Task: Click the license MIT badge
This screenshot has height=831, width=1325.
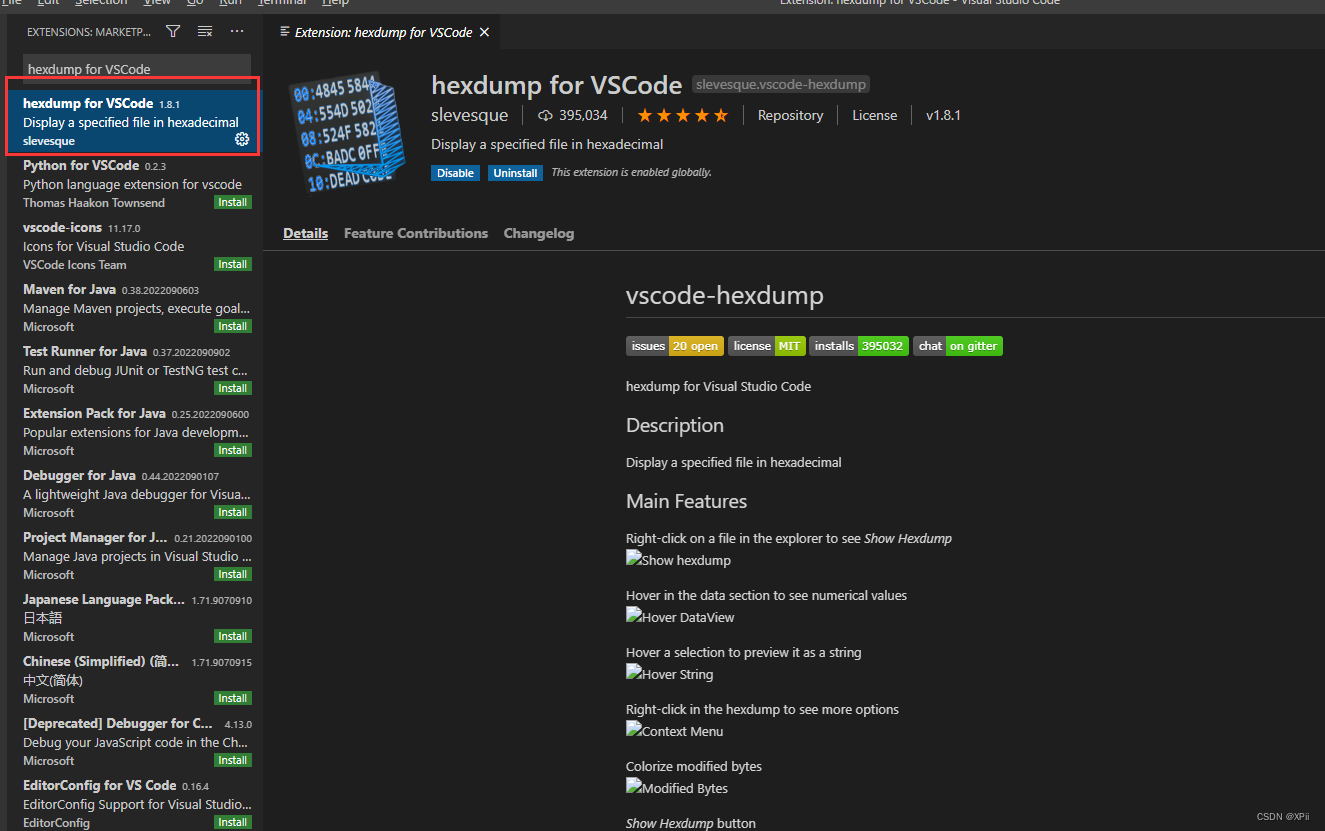Action: (766, 346)
